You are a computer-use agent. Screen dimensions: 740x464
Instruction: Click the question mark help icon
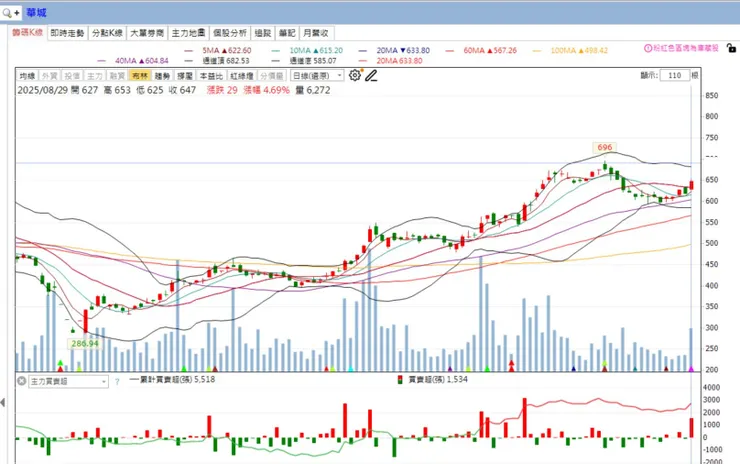pyautogui.click(x=117, y=382)
